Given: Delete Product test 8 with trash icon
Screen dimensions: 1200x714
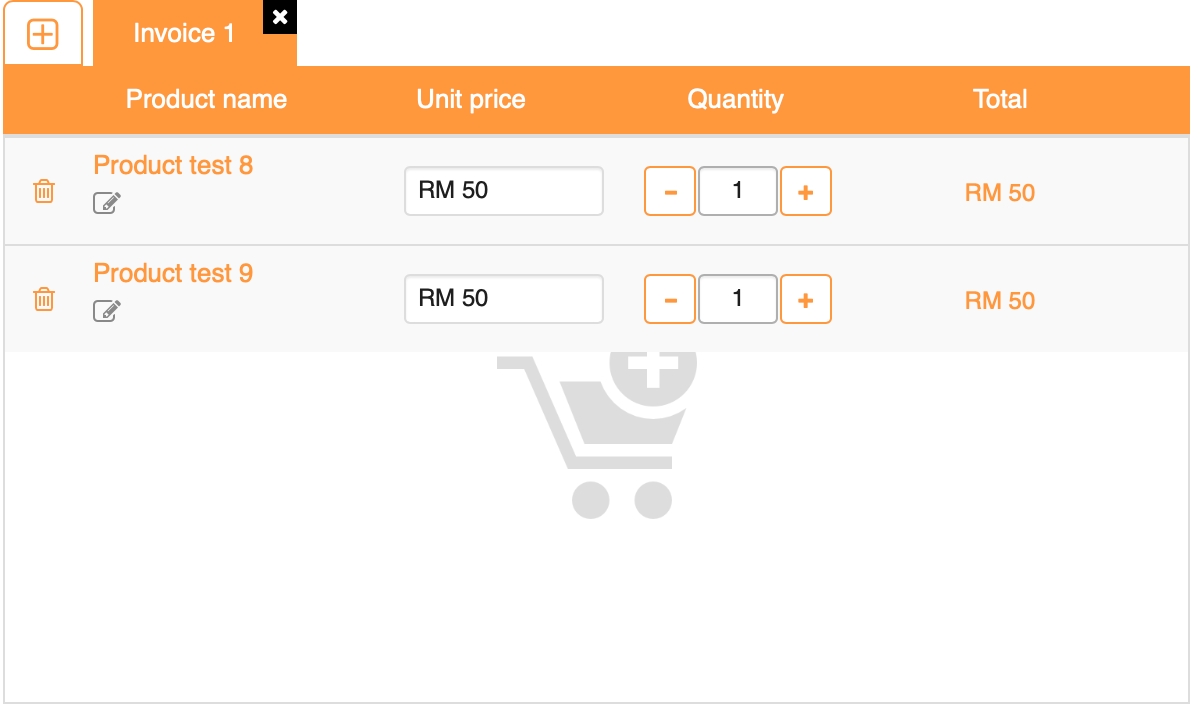Looking at the screenshot, I should pyautogui.click(x=44, y=191).
